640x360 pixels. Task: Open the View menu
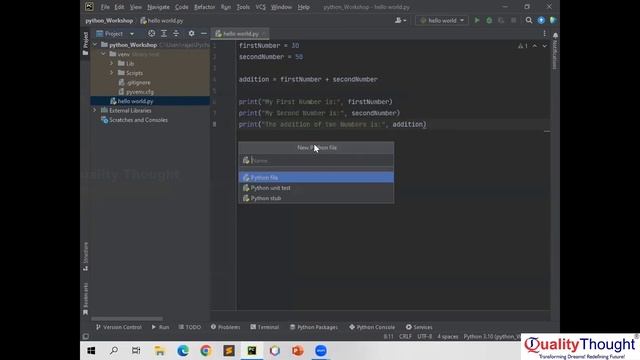[x=136, y=7]
